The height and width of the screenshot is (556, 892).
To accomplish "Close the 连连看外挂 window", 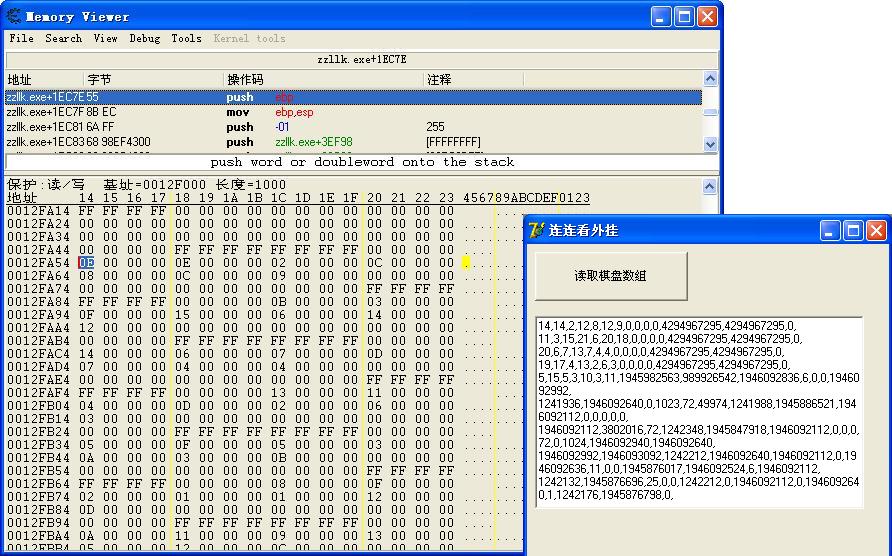I will (x=876, y=230).
